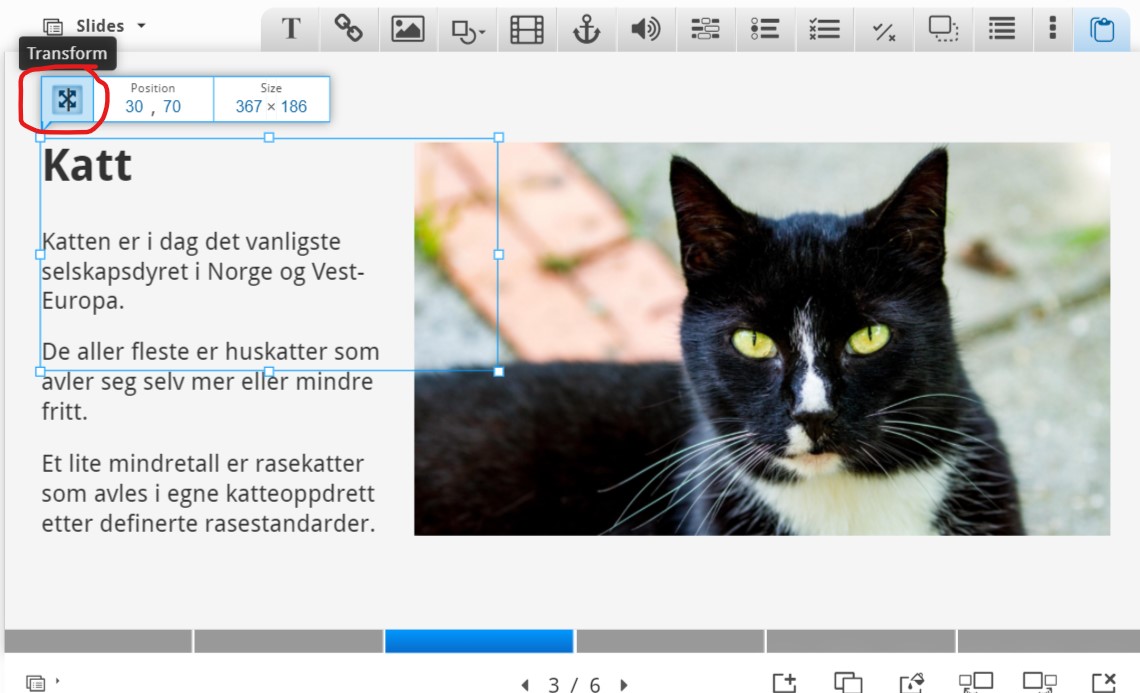The image size is (1140, 693).
Task: Click the paragraph starting 'Et lite mindretall'
Action: (x=208, y=493)
